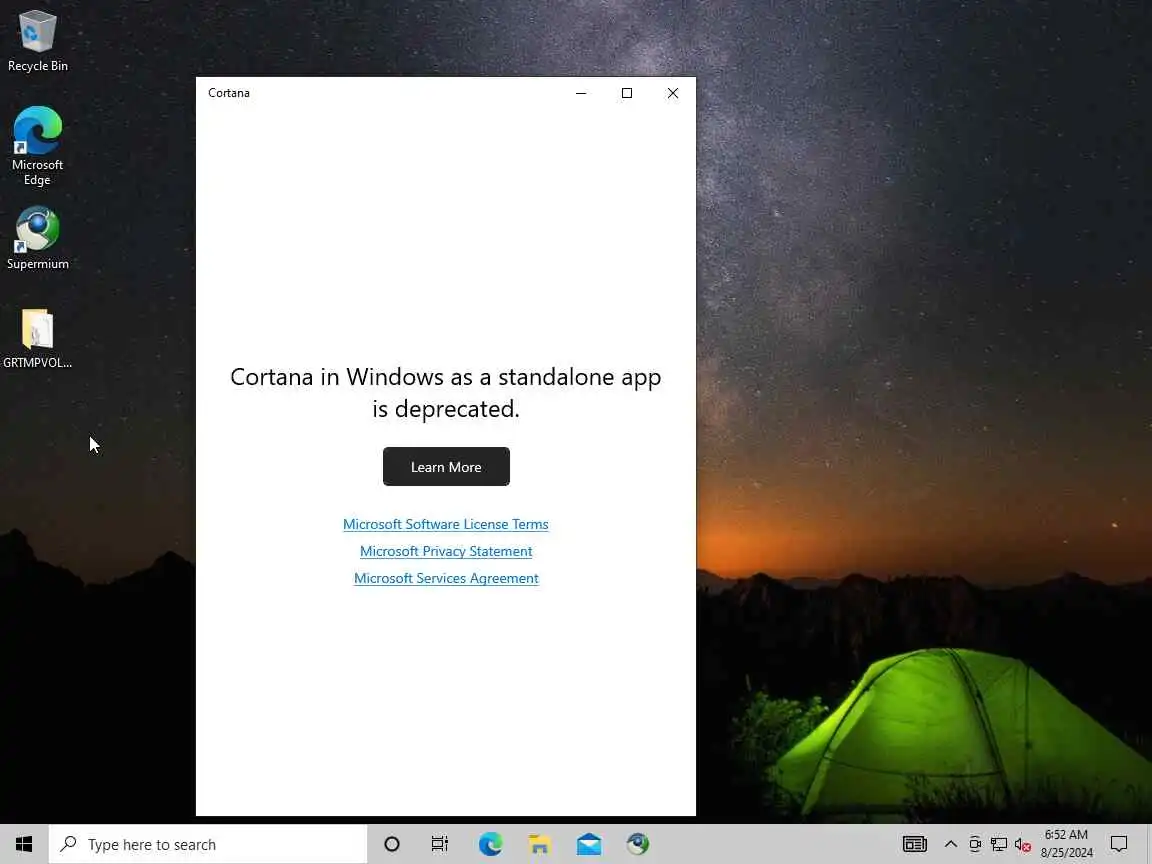Viewport: 1152px width, 864px height.
Task: Open the Action Center notifications icon
Action: 1119,844
